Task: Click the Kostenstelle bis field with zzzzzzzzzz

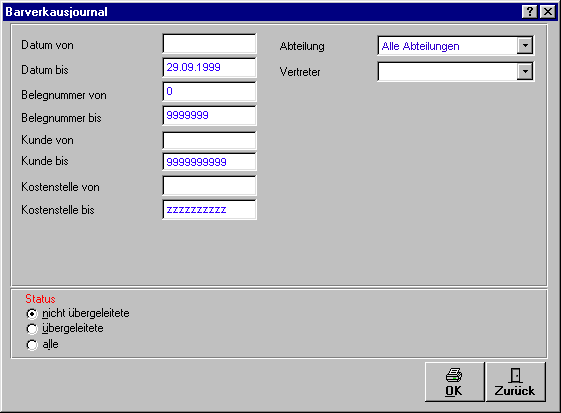Action: pyautogui.click(x=209, y=209)
